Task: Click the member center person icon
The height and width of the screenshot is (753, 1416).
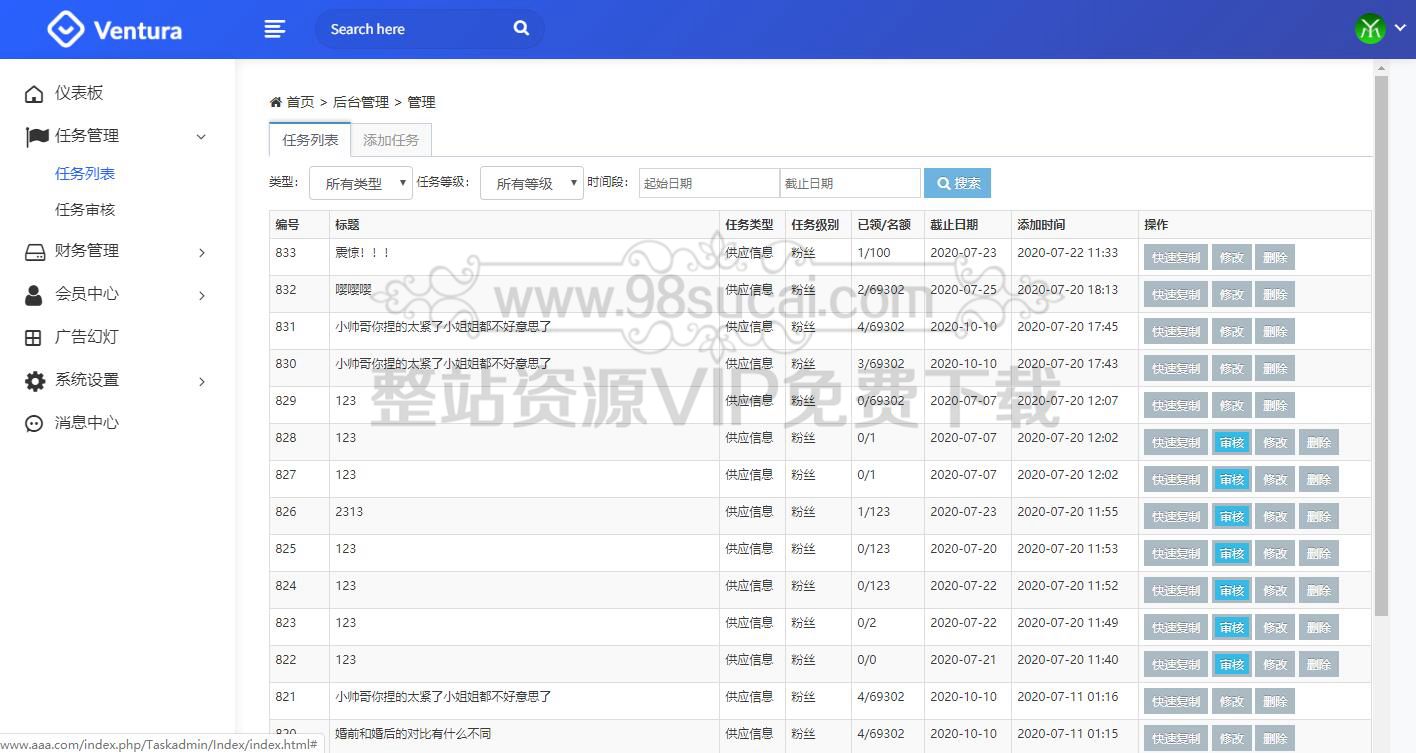Action: click(35, 295)
